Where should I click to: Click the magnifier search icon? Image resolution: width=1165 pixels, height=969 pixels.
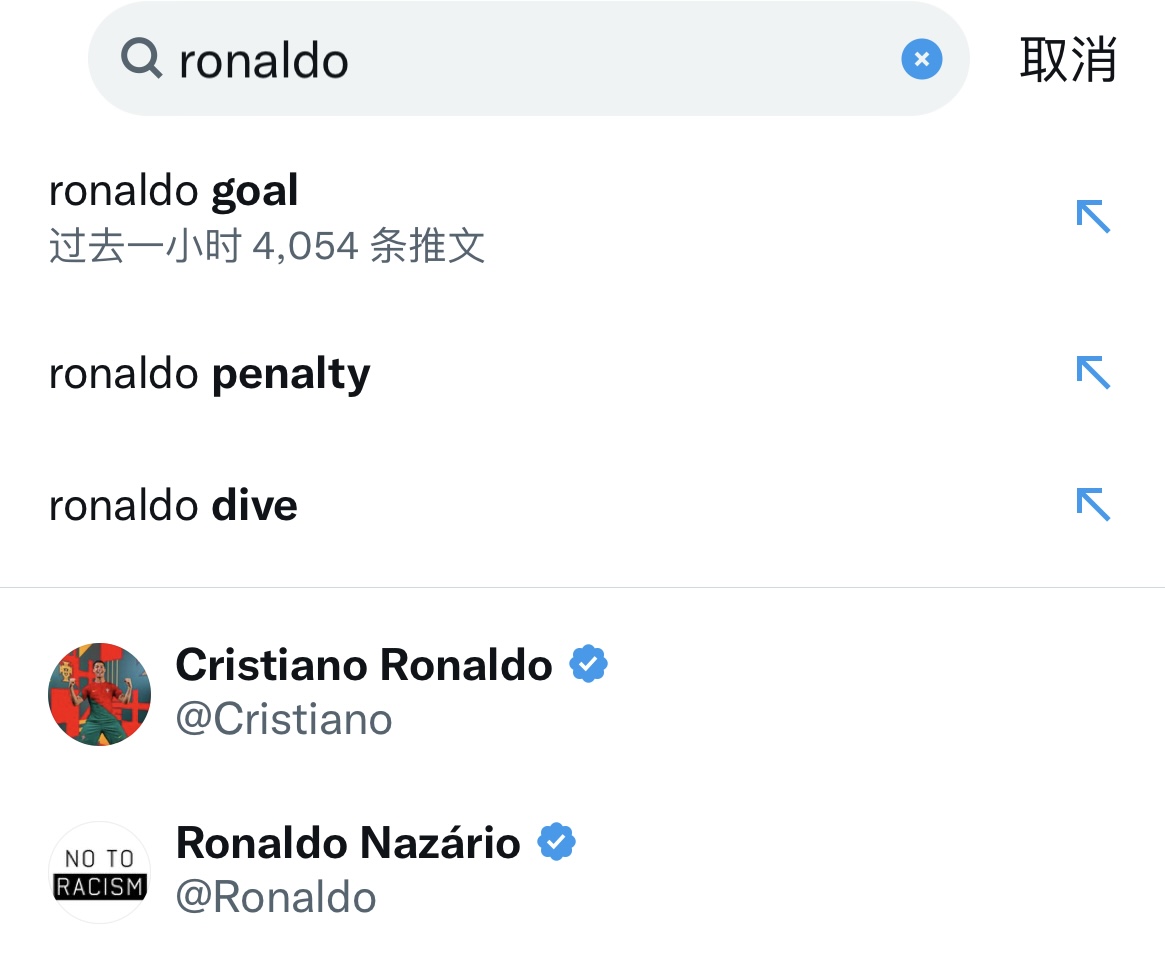tap(142, 60)
